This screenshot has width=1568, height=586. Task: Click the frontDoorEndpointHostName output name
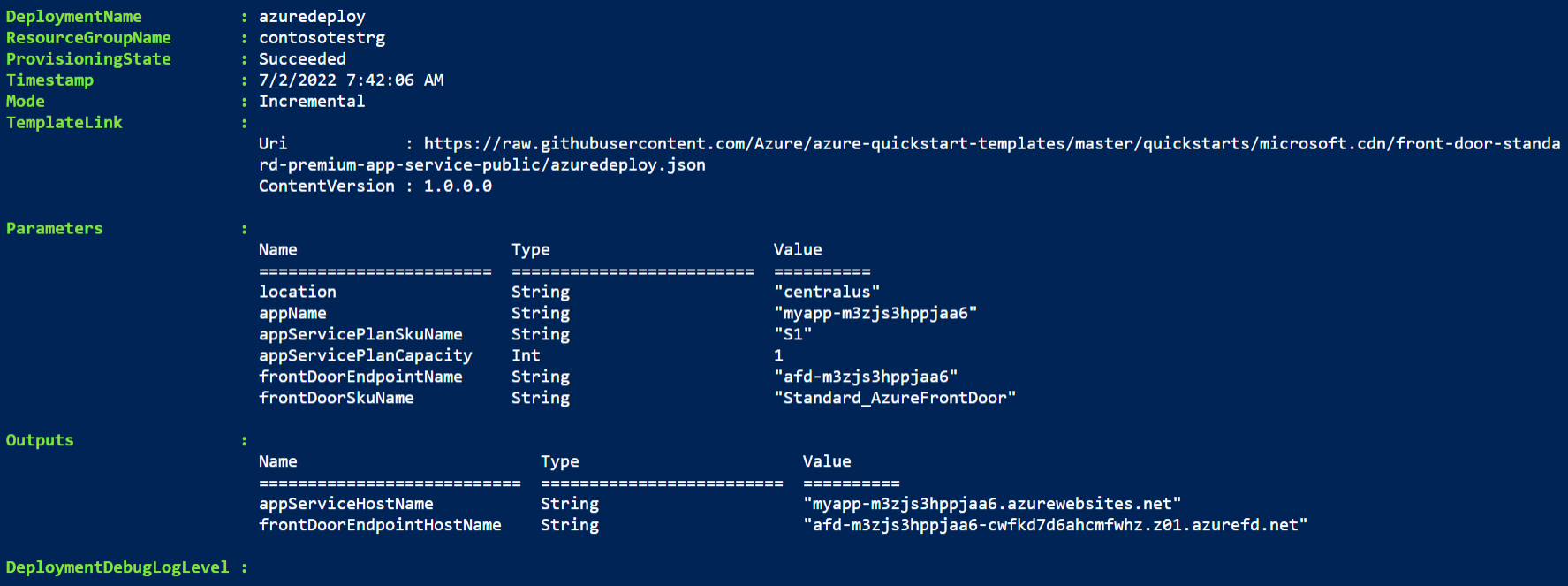tap(380, 526)
